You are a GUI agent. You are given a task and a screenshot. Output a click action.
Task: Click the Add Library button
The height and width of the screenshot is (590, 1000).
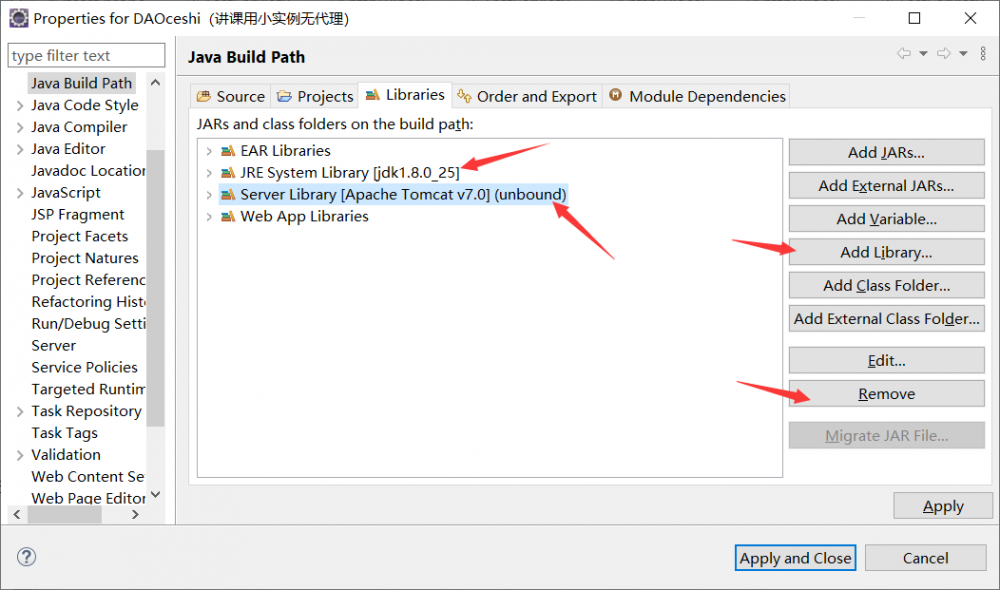point(886,252)
